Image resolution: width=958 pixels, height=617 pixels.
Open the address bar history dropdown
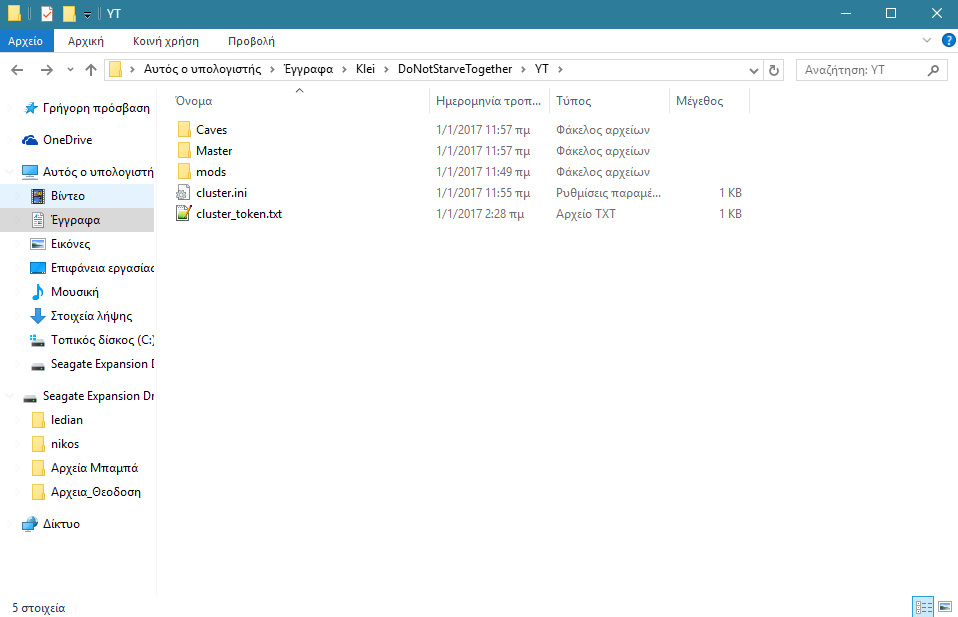pos(755,70)
